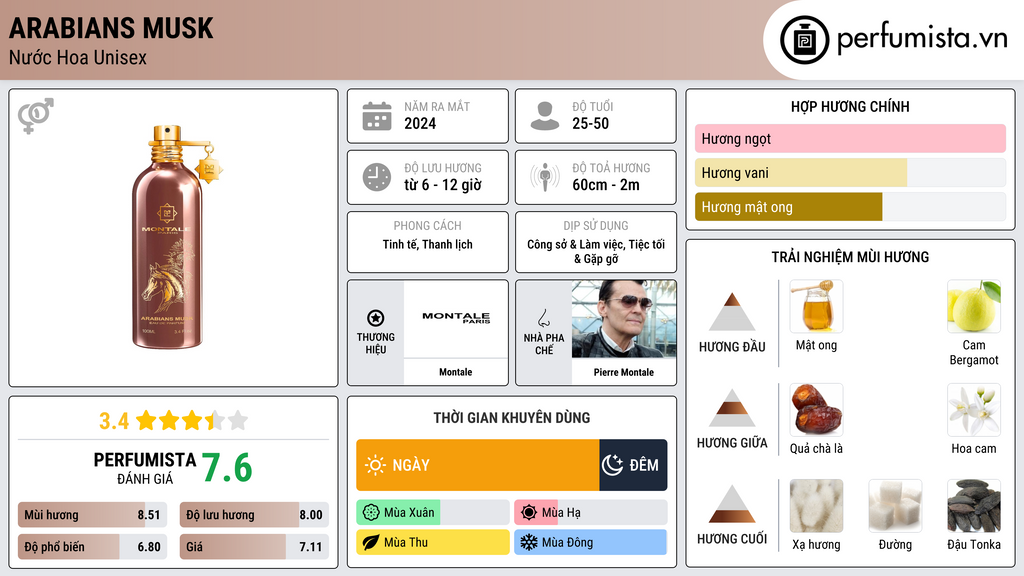Screen dimensions: 1024x576
Task: Click the person icon beside Độ Tuổi
Action: pyautogui.click(x=544, y=116)
